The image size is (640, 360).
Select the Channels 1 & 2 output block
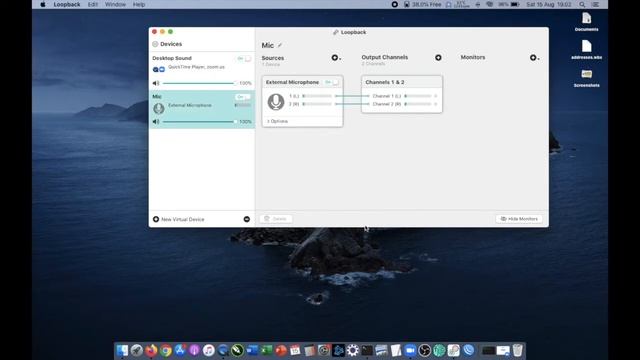click(x=401, y=94)
